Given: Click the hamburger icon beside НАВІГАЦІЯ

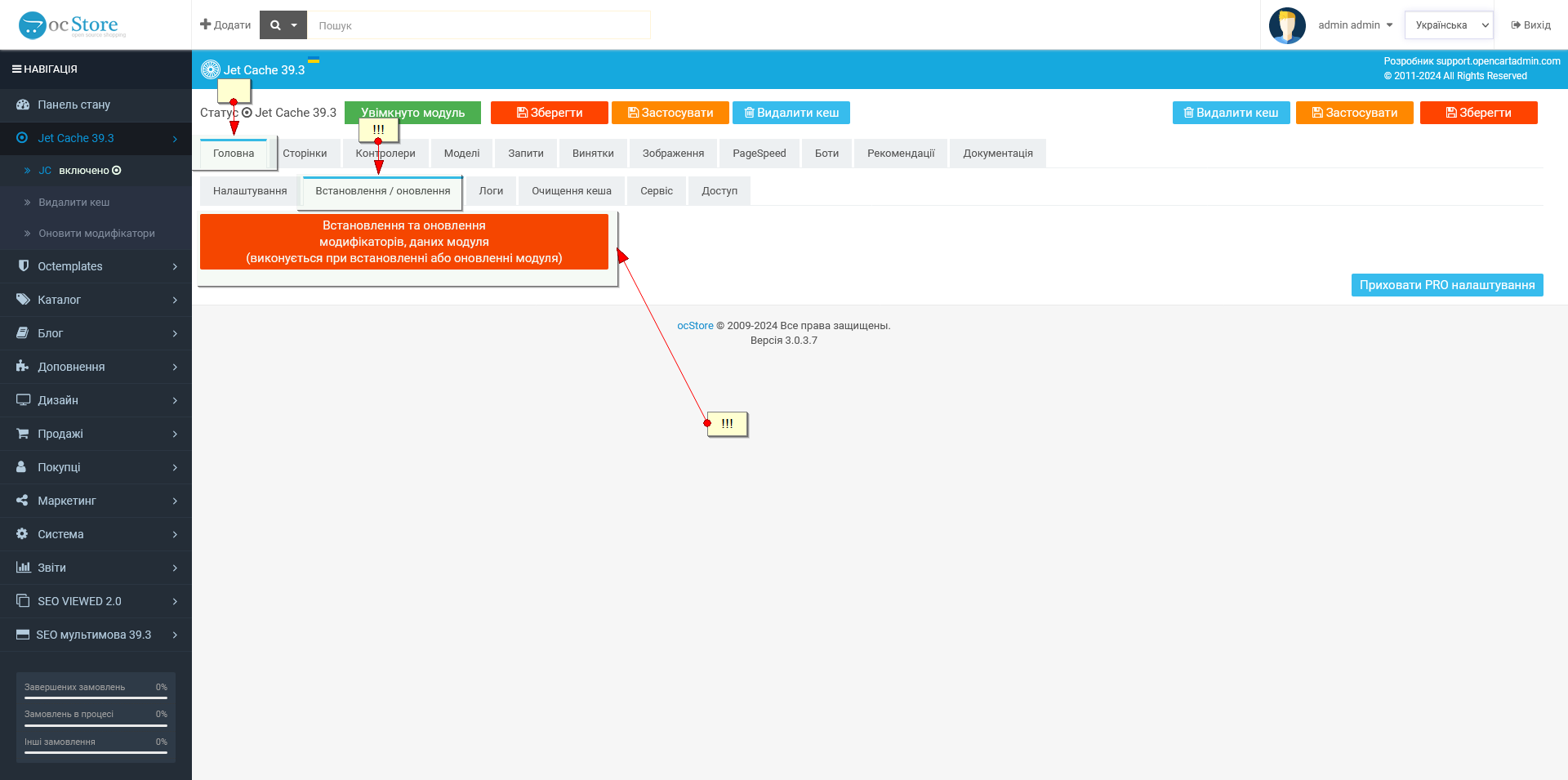Looking at the screenshot, I should click(16, 69).
